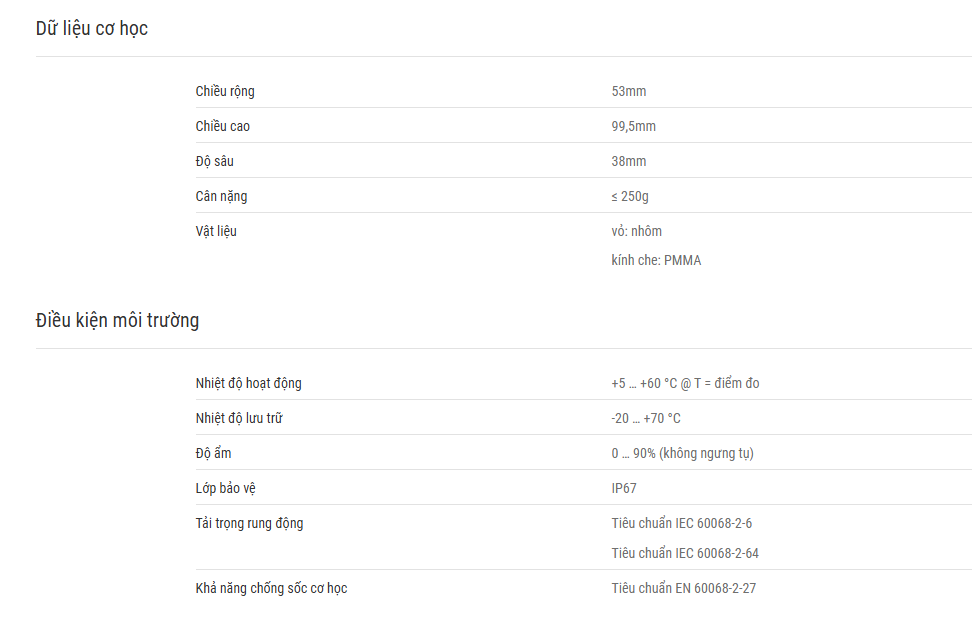Click 'Tiêu chuẩn EN 60068-2-27' text
972x619 pixels.
point(684,588)
